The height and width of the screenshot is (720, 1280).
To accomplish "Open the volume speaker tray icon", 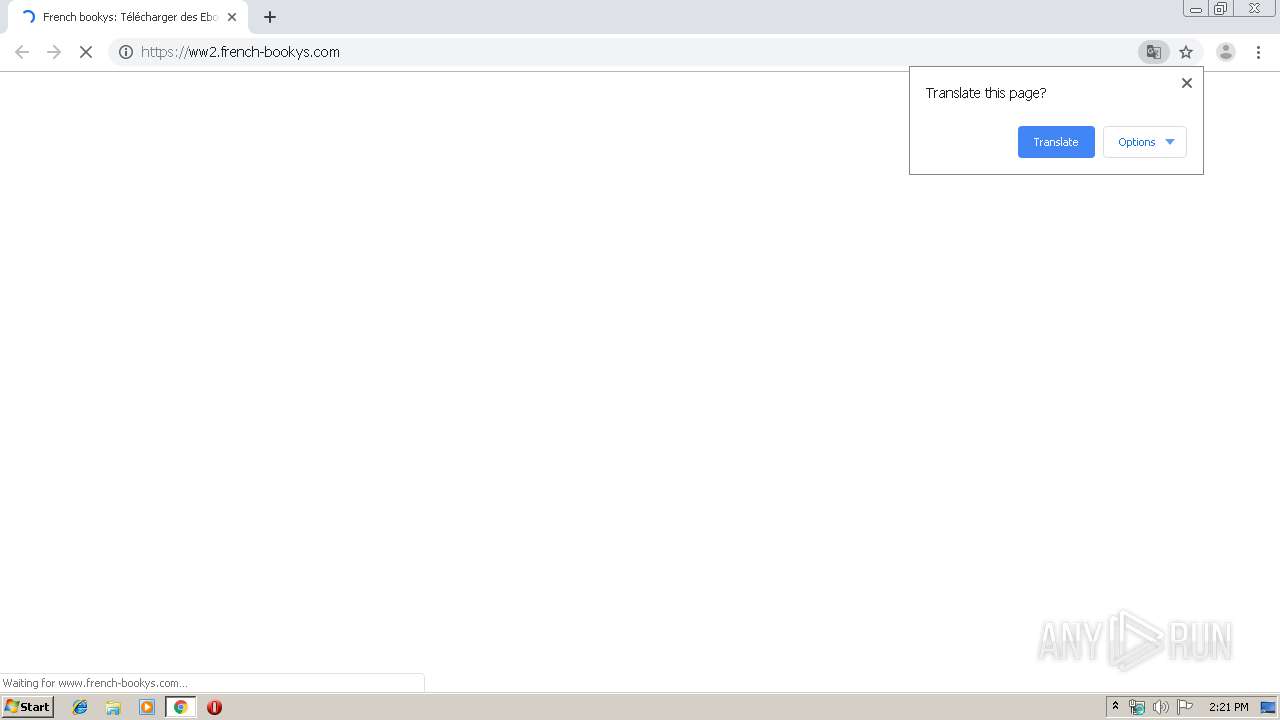I will coord(1161,707).
